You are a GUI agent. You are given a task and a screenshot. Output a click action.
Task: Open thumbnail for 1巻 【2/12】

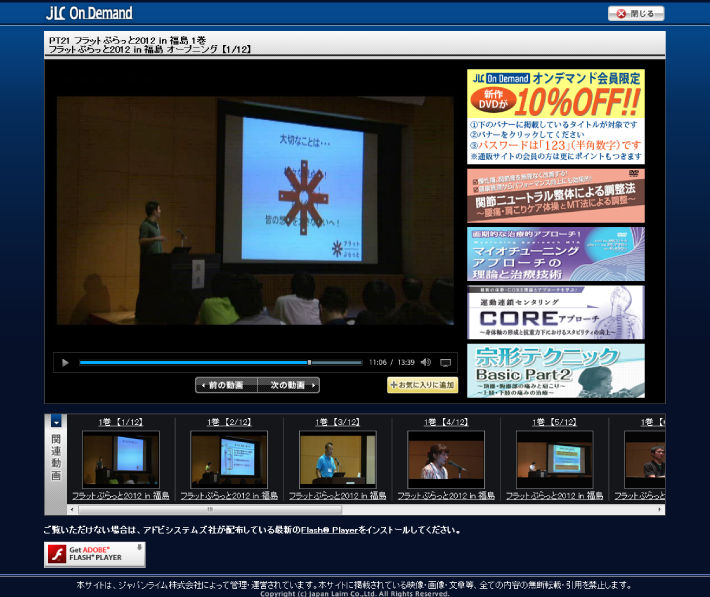[x=229, y=459]
